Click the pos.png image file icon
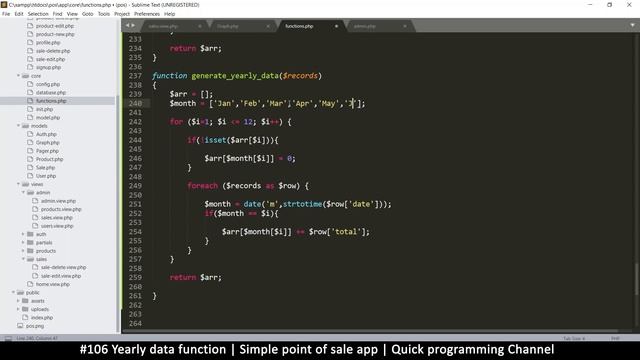 (20, 326)
